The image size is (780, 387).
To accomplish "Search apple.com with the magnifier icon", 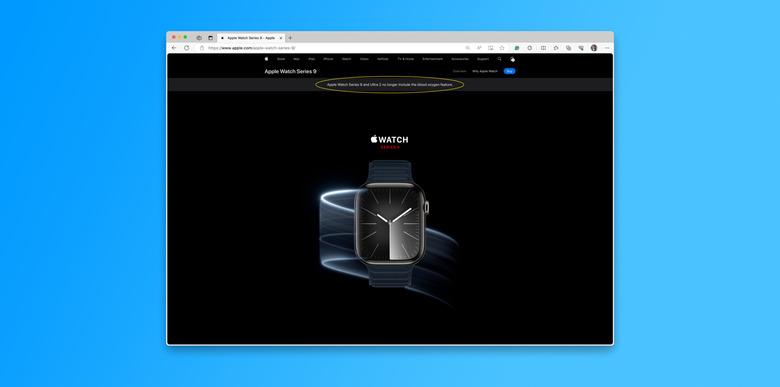I will (x=499, y=59).
